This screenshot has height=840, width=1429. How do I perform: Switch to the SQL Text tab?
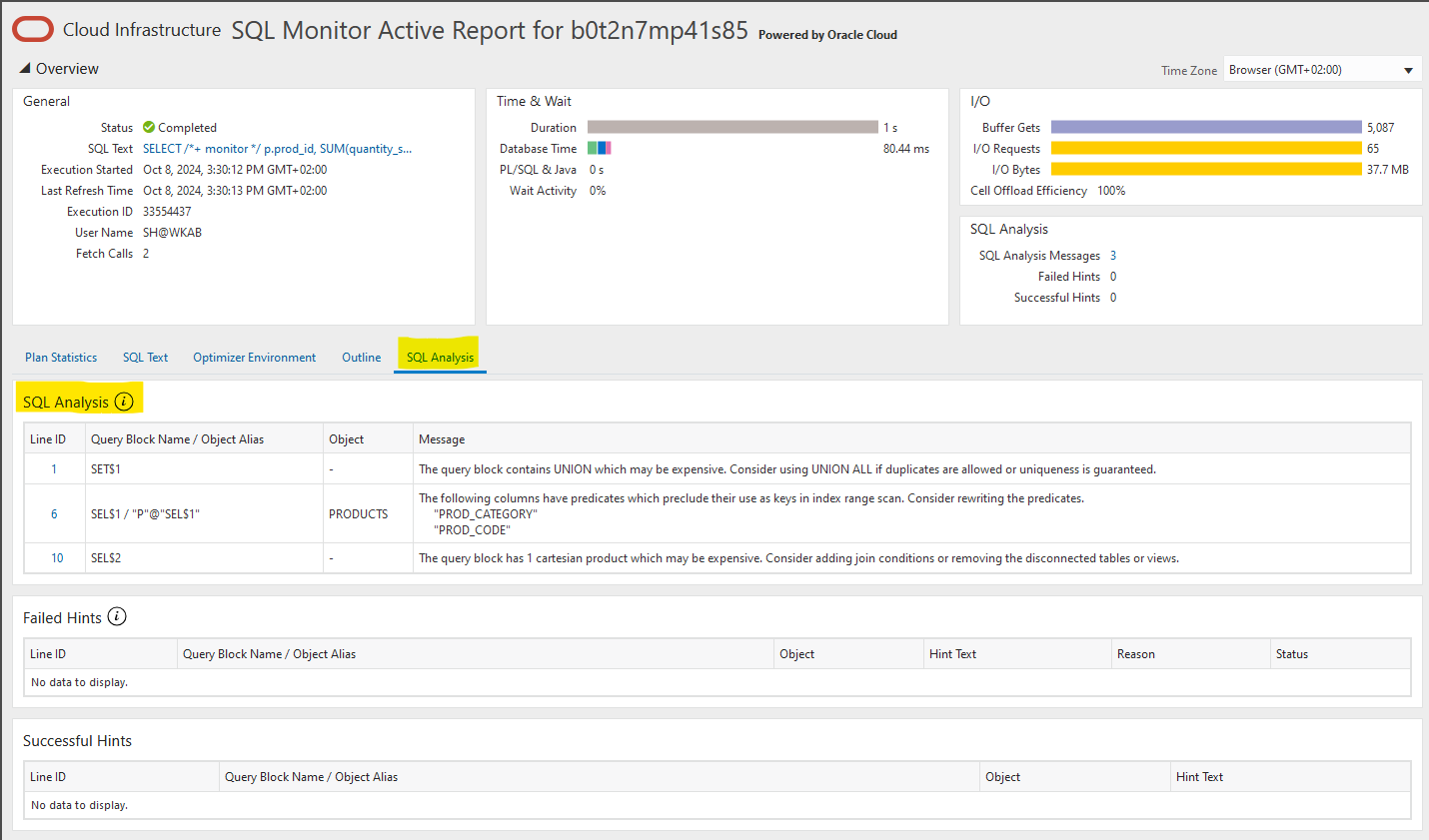pyautogui.click(x=145, y=357)
